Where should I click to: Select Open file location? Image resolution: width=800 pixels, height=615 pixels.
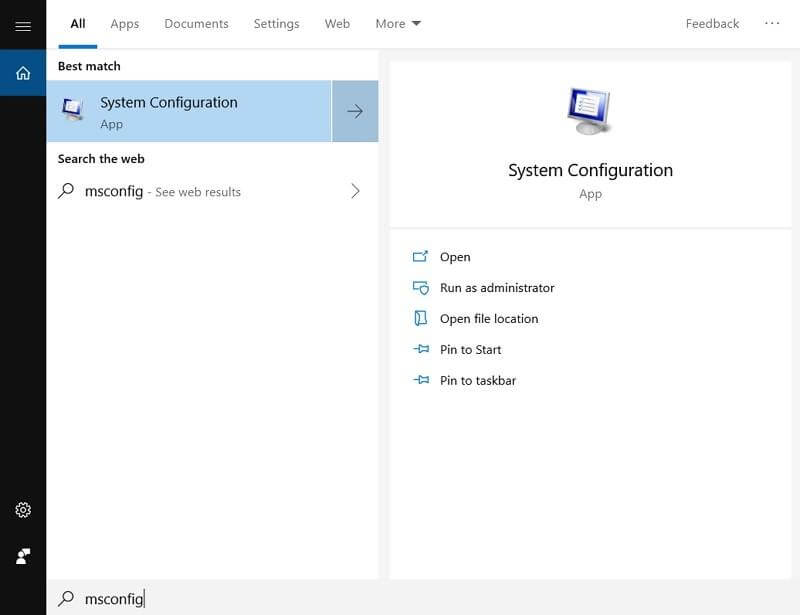(x=488, y=319)
